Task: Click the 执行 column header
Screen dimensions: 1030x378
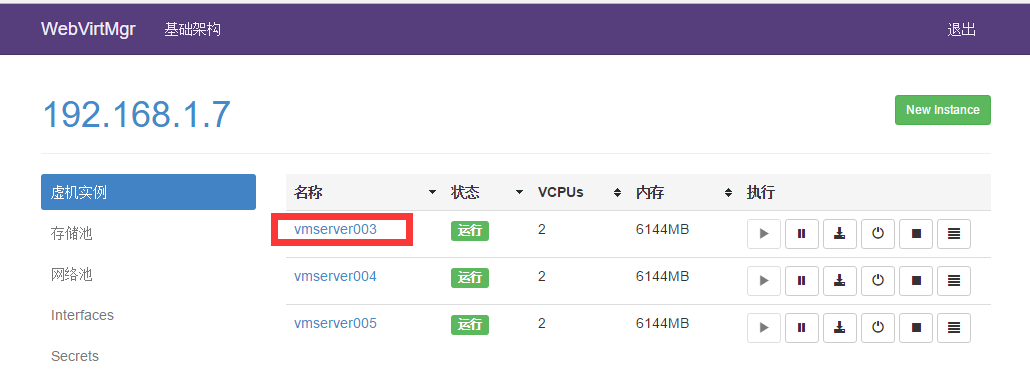Action: [761, 193]
